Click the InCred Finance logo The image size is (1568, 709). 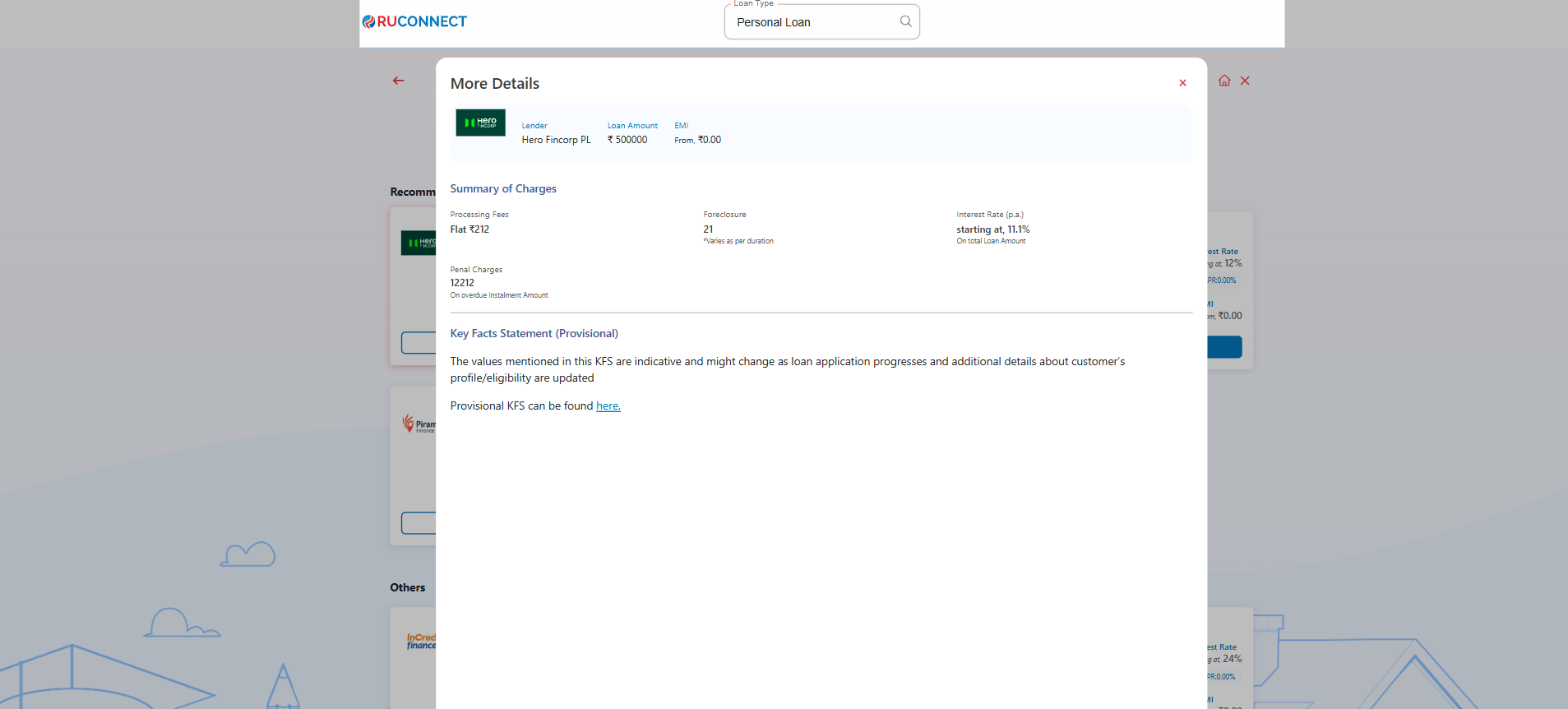(421, 641)
